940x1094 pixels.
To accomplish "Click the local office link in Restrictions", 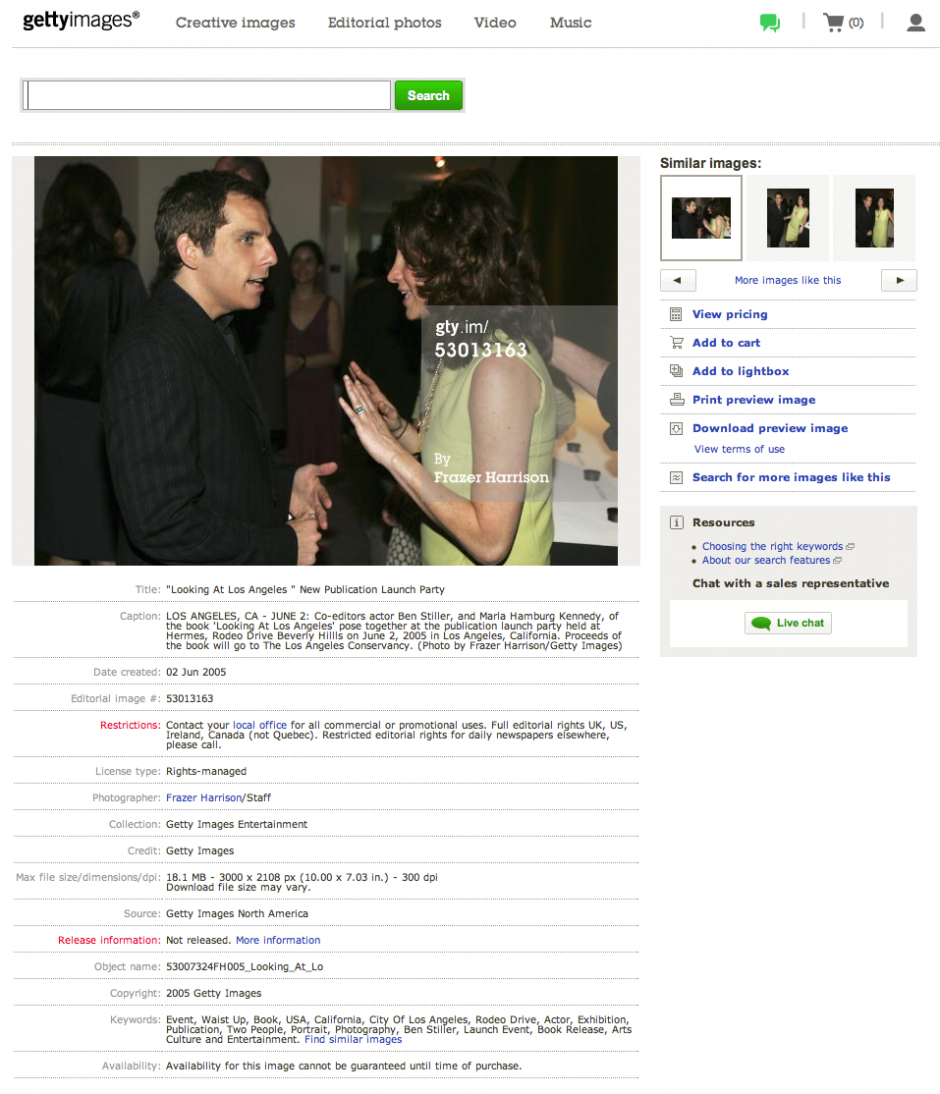I will coord(260,725).
